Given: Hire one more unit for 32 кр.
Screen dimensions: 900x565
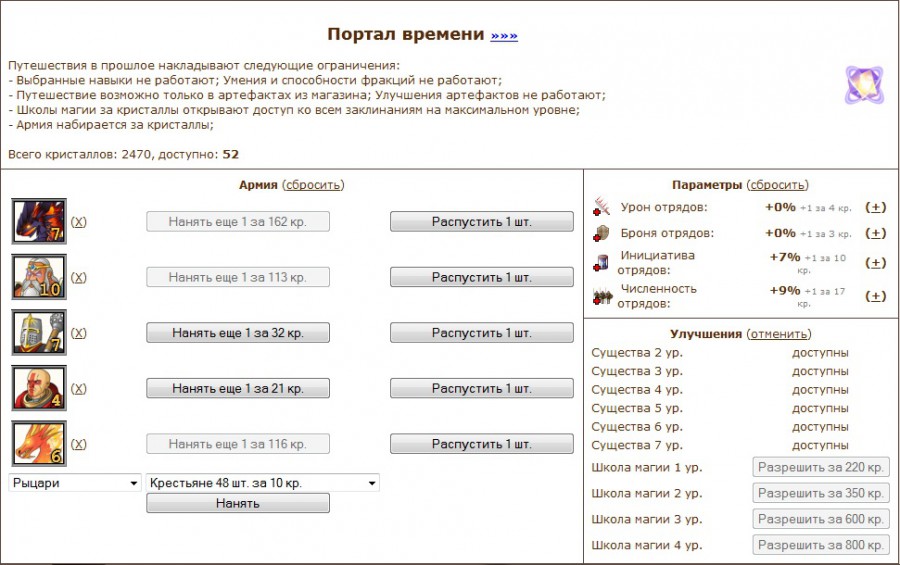Looking at the screenshot, I should (238, 333).
